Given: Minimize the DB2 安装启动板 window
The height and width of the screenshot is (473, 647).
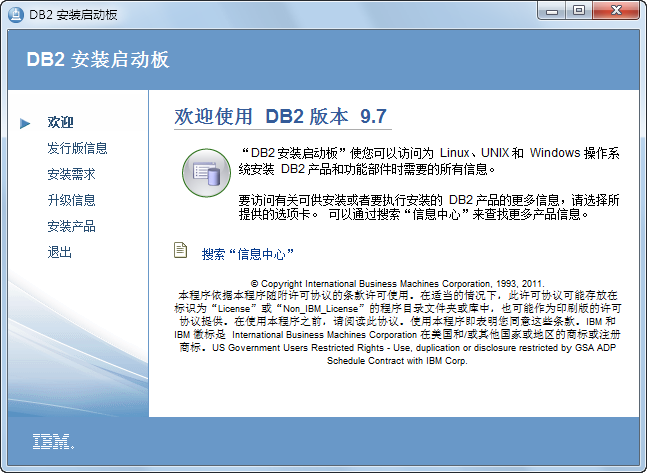Looking at the screenshot, I should [550, 10].
